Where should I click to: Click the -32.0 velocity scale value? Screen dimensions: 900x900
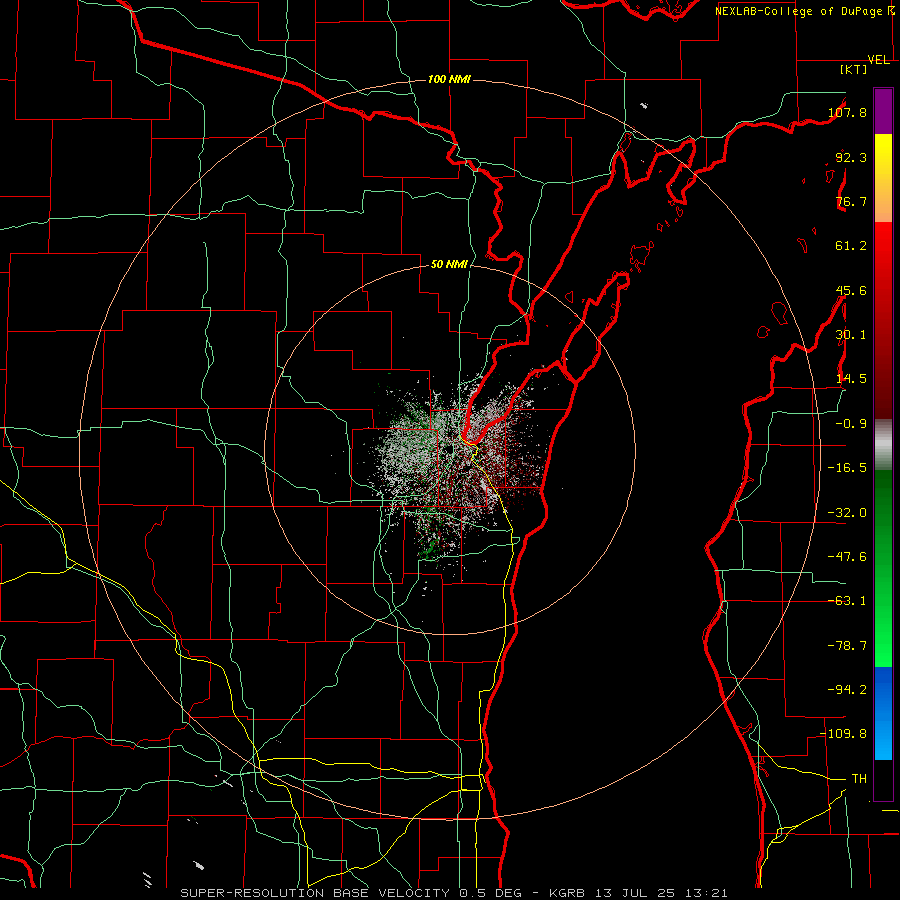click(x=847, y=513)
